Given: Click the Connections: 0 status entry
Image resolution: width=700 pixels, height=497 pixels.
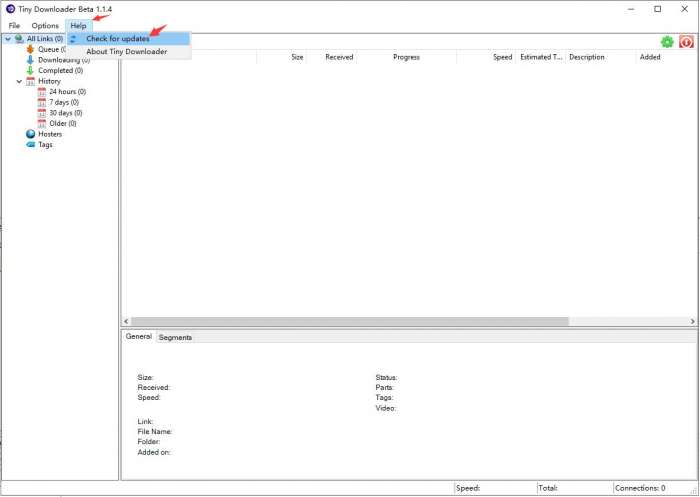Looking at the screenshot, I should point(640,488).
